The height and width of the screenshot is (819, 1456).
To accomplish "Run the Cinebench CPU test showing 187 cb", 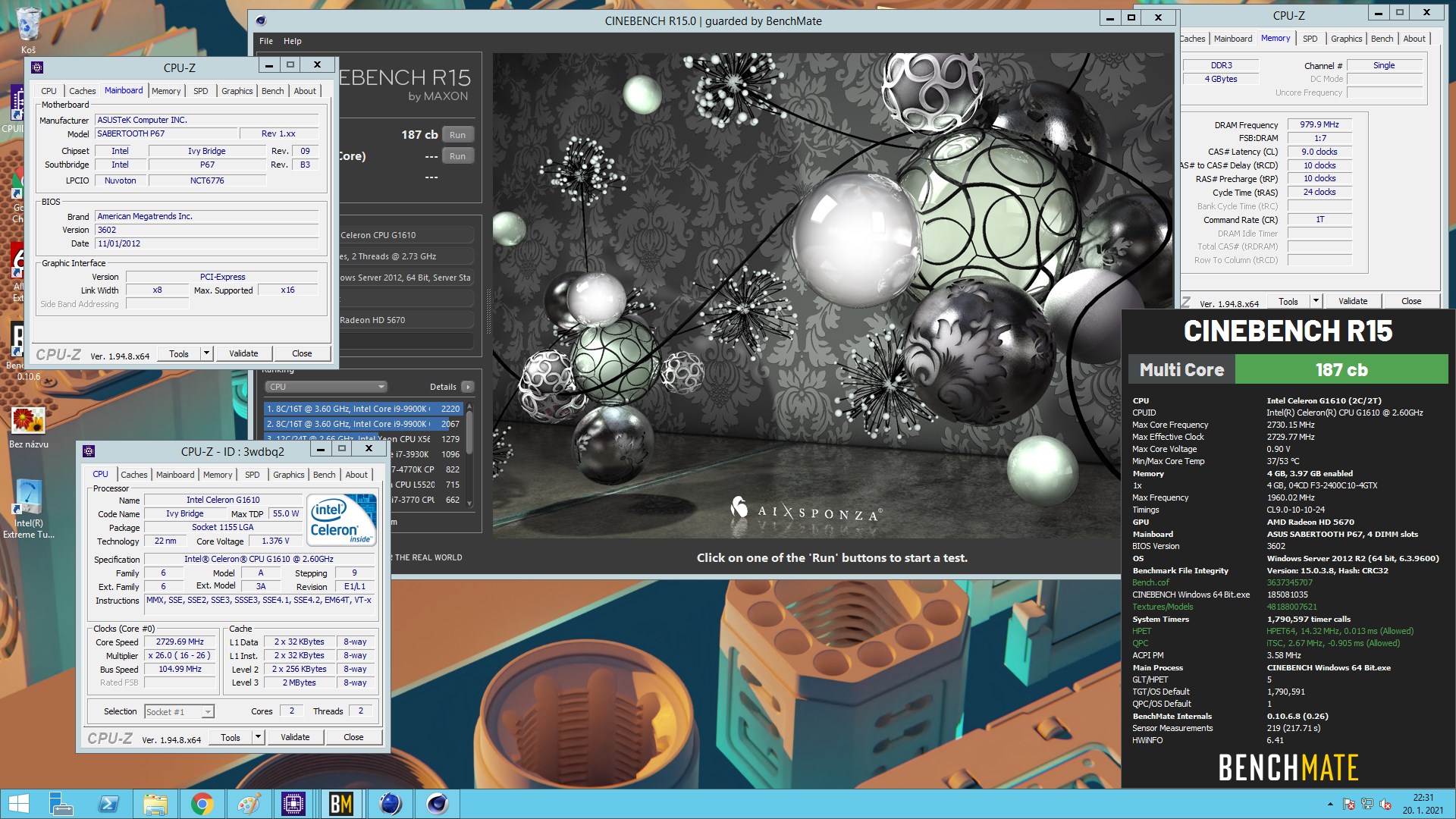I will [457, 135].
